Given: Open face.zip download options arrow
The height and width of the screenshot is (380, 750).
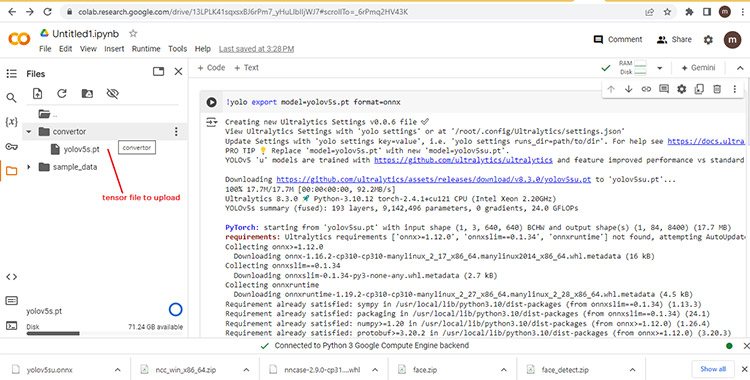Looking at the screenshot, I should pyautogui.click(x=504, y=370).
